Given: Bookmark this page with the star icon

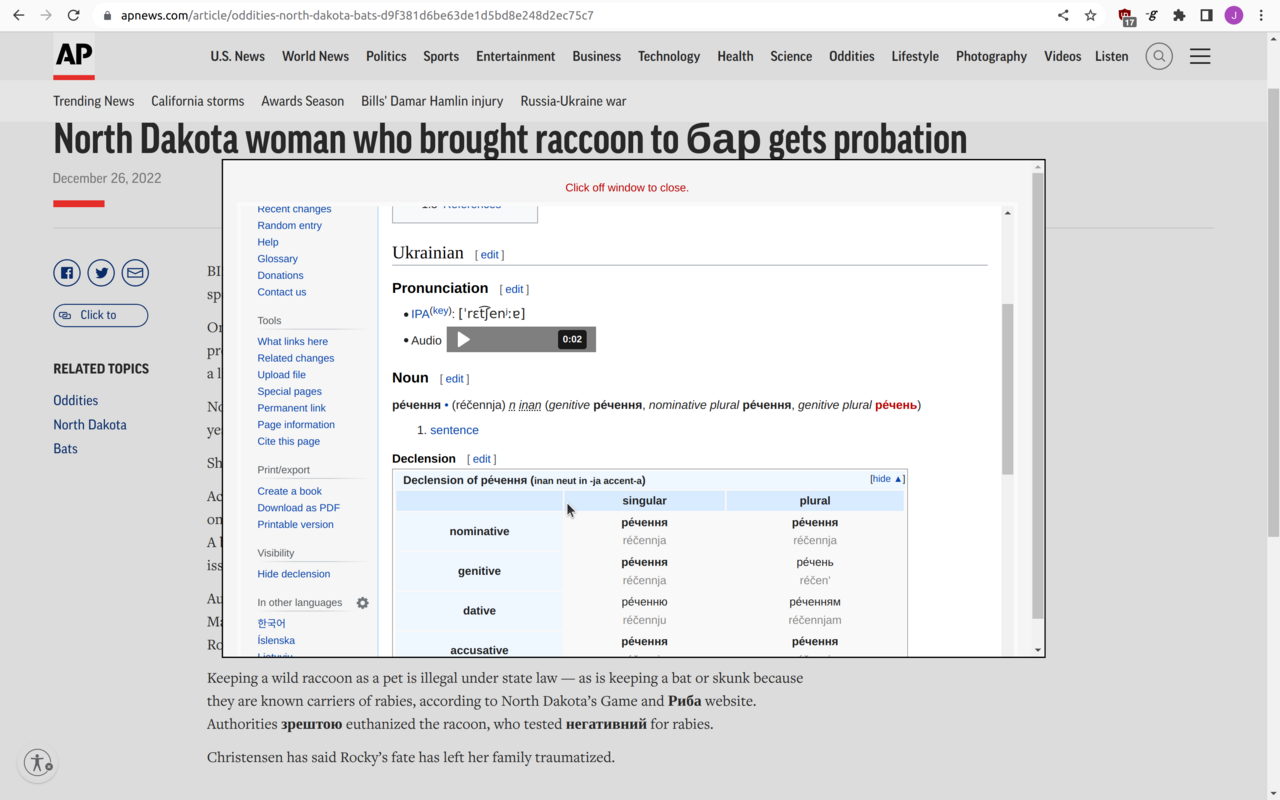Looking at the screenshot, I should coord(1091,15).
